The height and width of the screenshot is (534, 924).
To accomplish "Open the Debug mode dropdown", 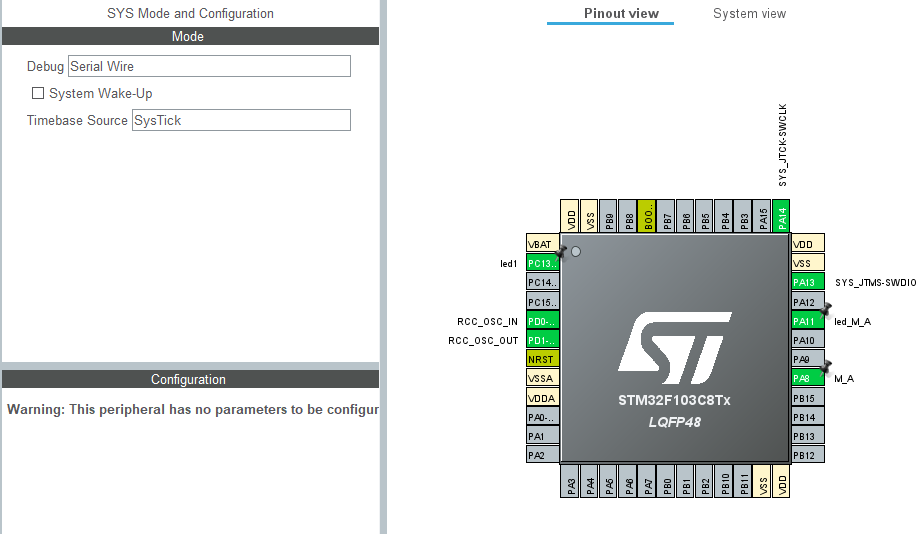I will [209, 66].
